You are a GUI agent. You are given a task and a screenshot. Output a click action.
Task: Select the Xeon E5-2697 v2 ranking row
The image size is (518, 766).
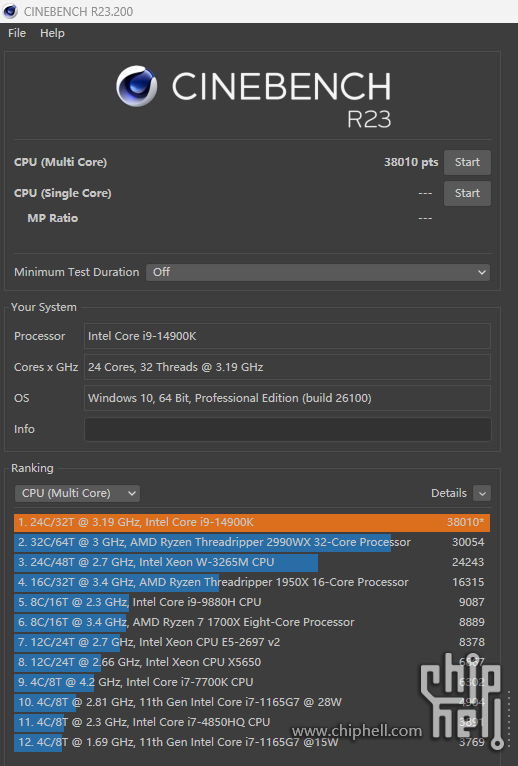(x=252, y=642)
